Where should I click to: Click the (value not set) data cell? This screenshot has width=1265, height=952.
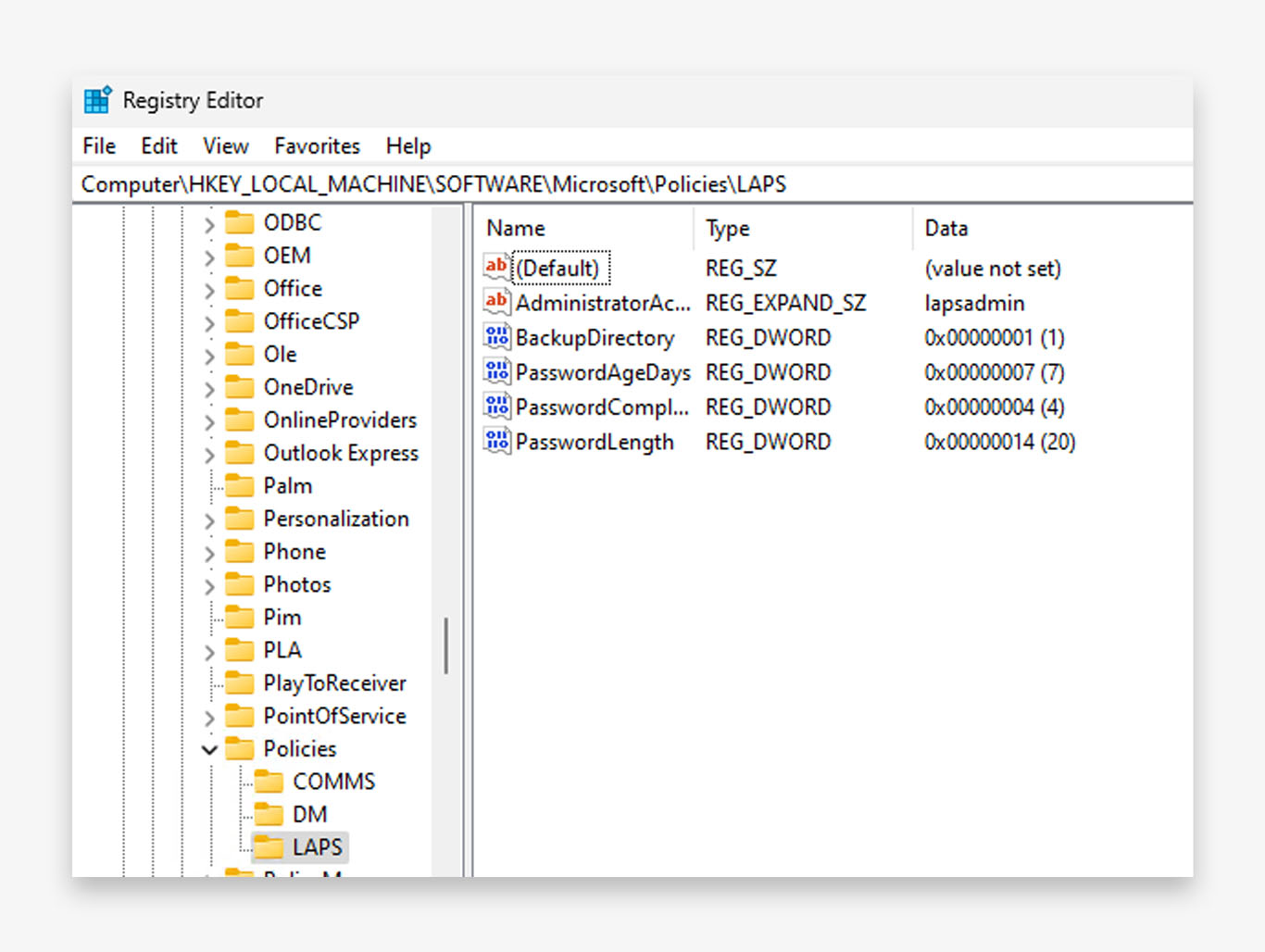point(993,269)
